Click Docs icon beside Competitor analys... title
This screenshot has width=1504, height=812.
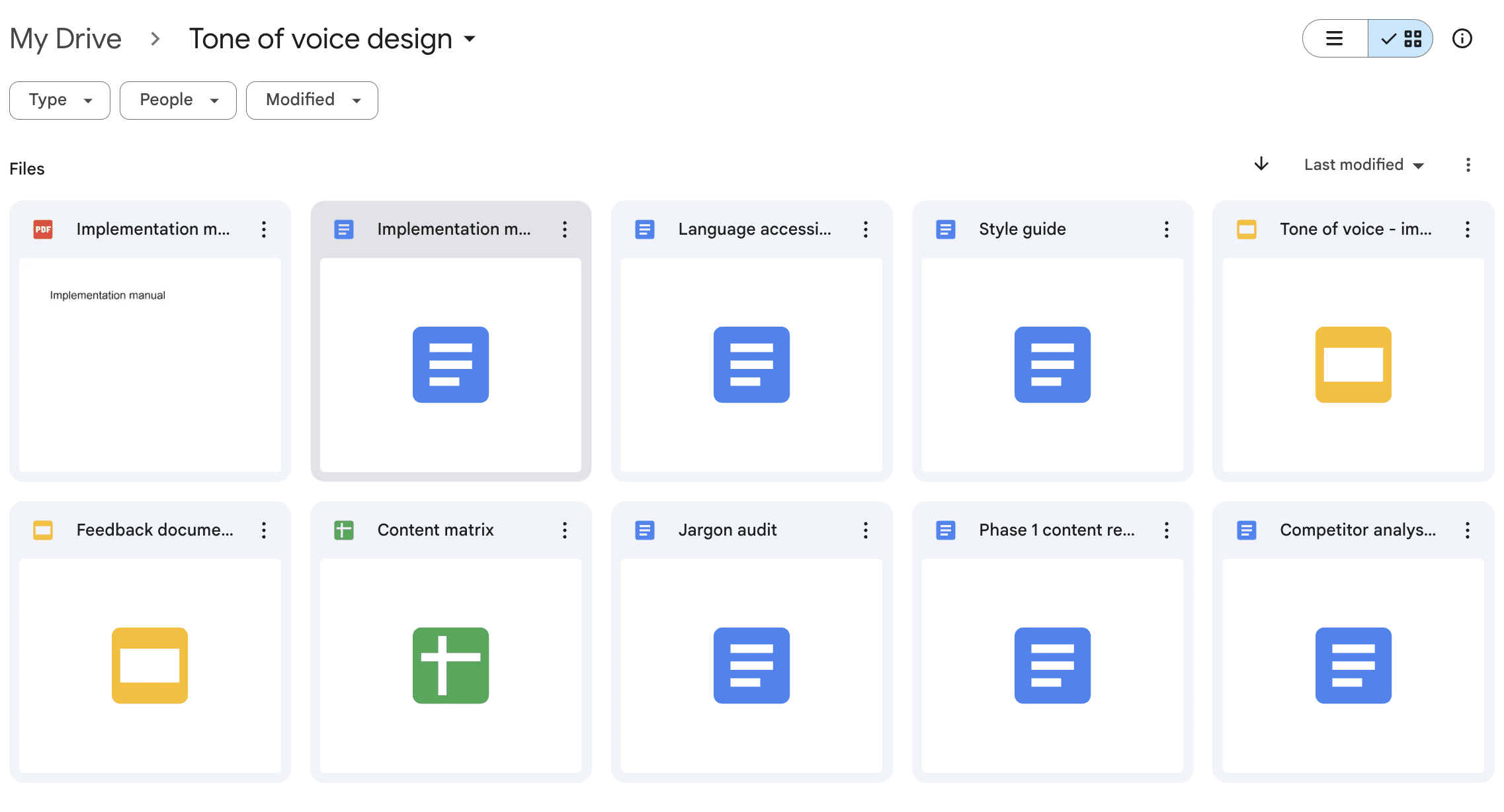click(1247, 530)
